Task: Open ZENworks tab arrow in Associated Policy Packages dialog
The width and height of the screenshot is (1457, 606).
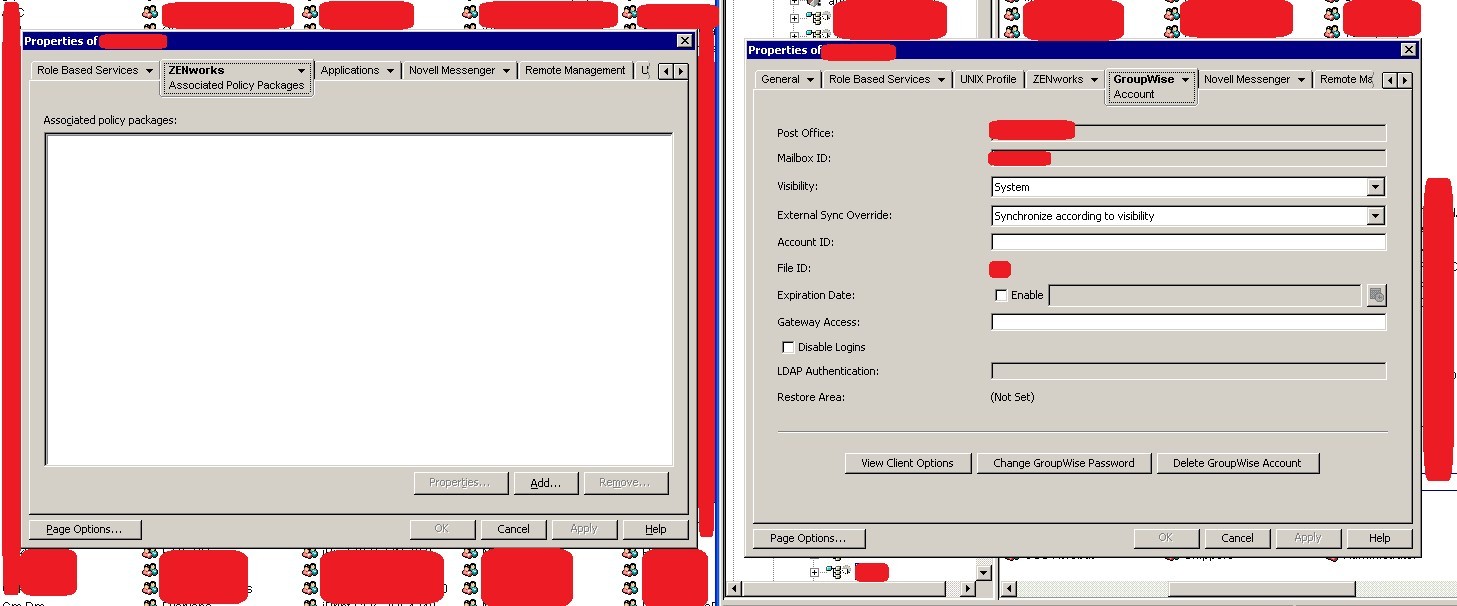Action: [x=301, y=70]
